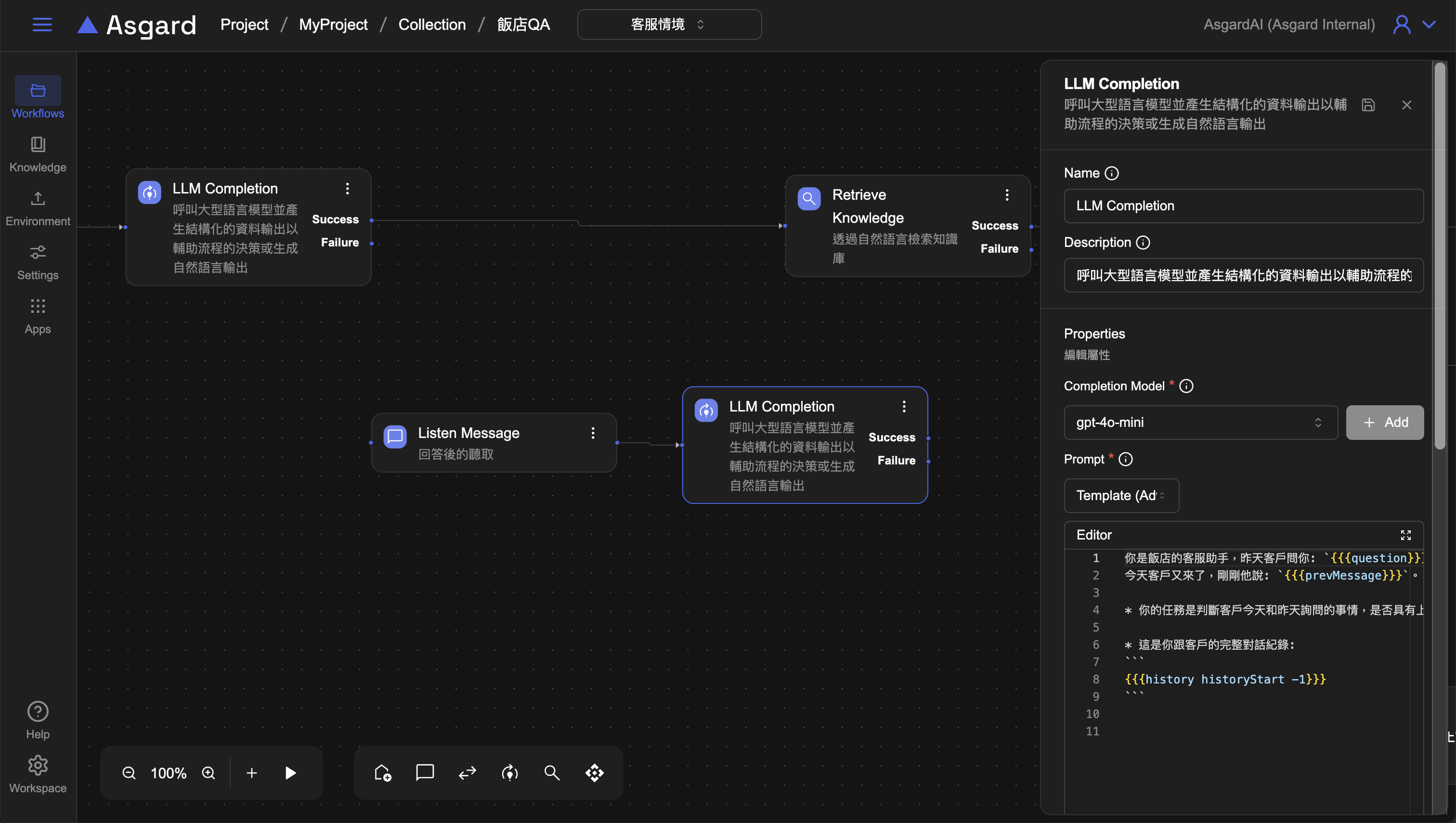The width and height of the screenshot is (1456, 823).
Task: Click the search knowledge toolbar icon
Action: click(x=552, y=772)
